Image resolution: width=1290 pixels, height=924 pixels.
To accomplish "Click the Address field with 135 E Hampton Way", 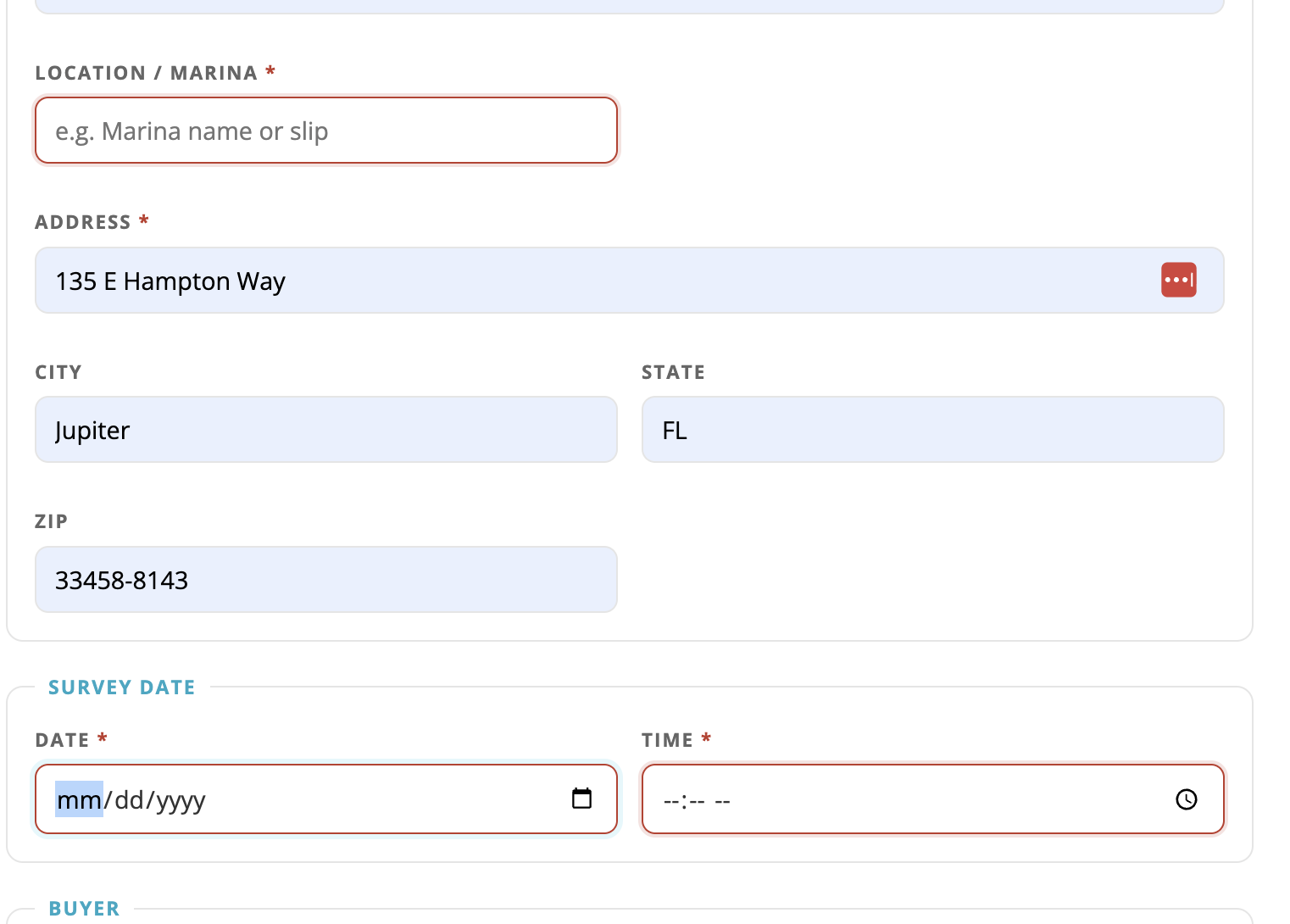I will coord(630,281).
